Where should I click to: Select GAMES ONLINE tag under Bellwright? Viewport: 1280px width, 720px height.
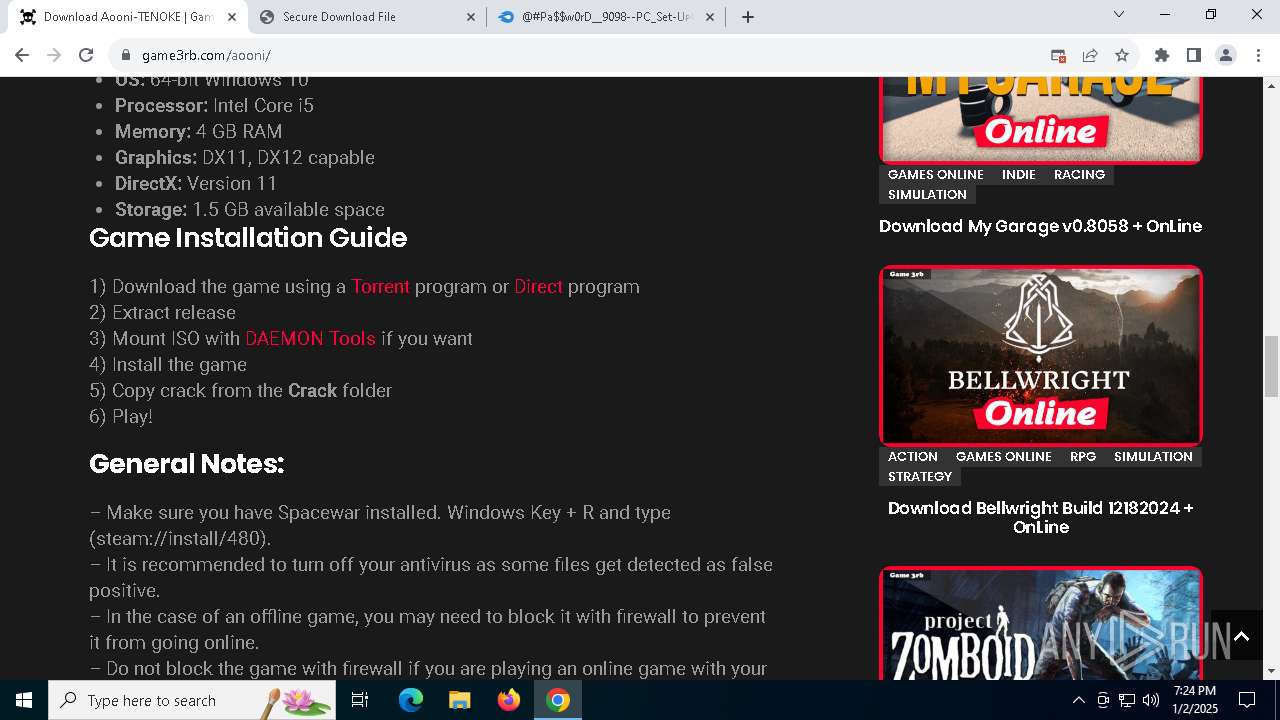[1004, 456]
